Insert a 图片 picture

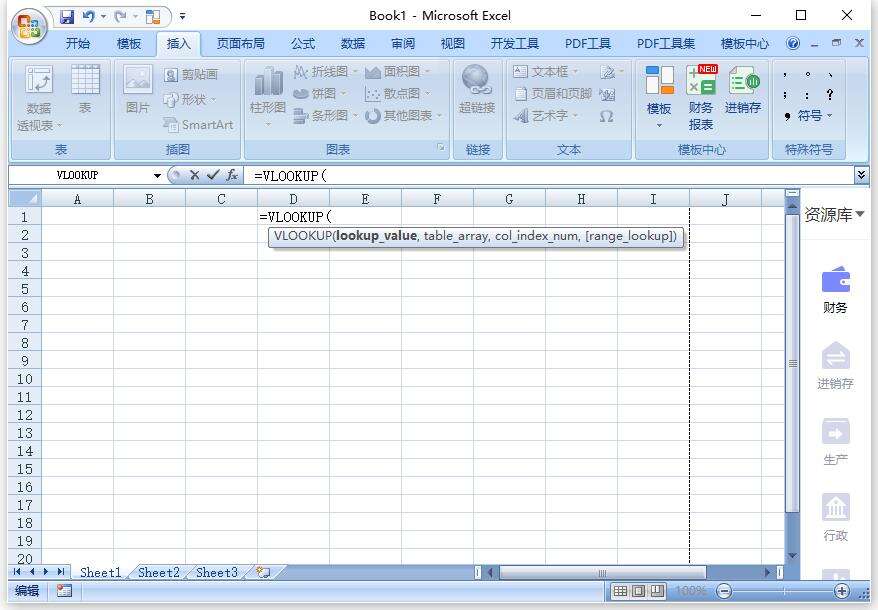(x=138, y=90)
